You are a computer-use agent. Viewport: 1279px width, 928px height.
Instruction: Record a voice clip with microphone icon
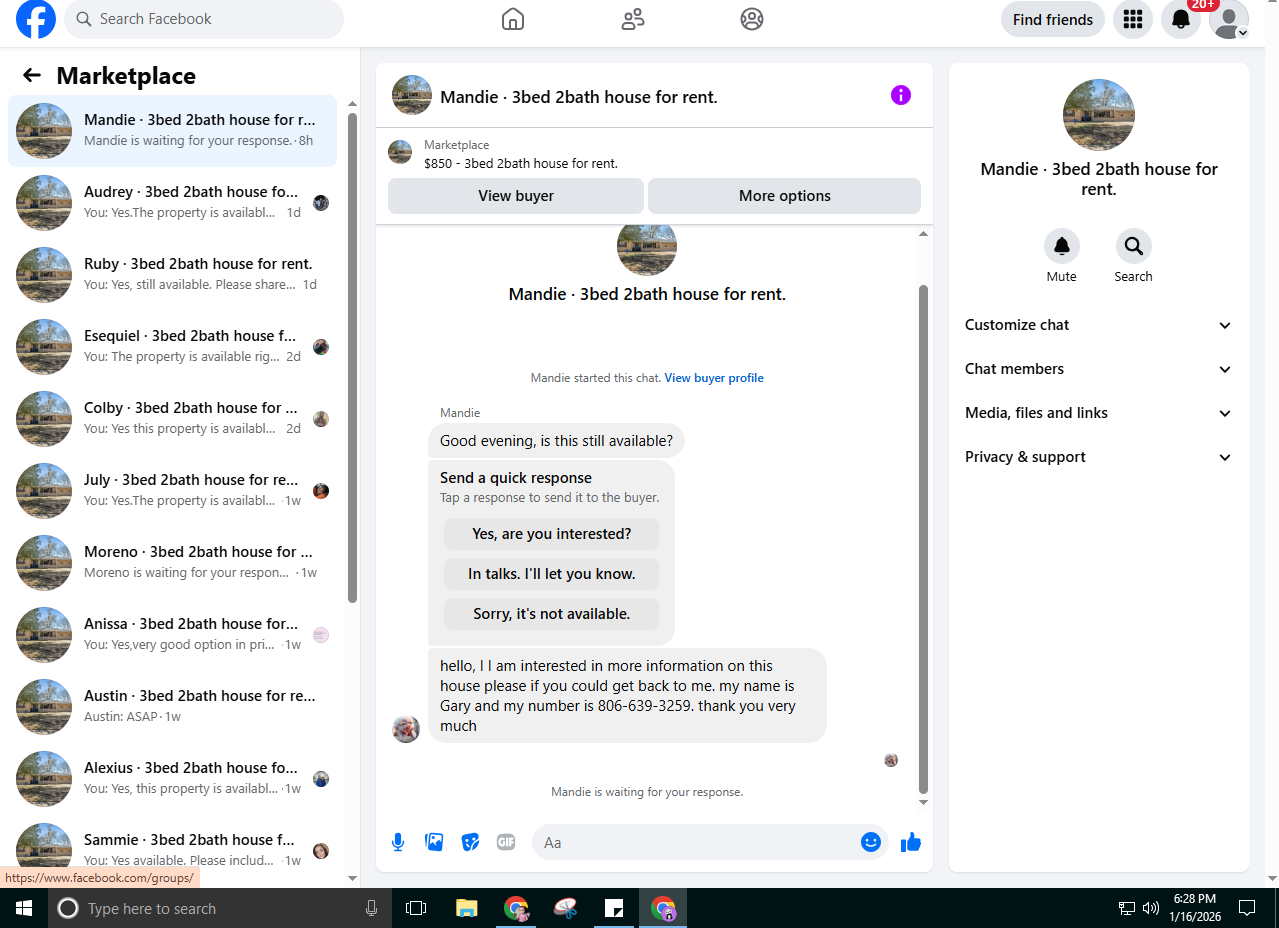398,842
